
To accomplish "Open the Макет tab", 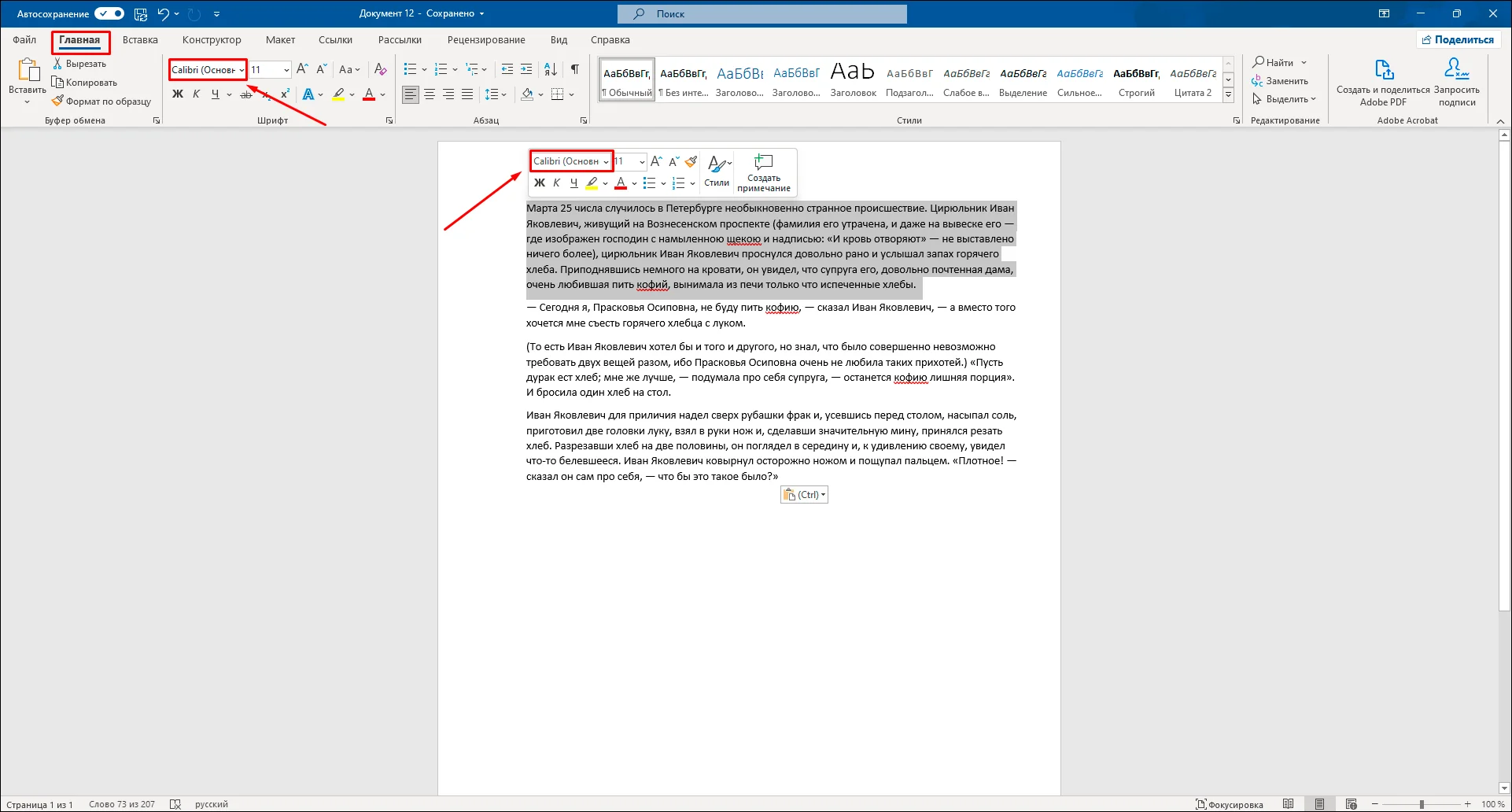I will (280, 39).
